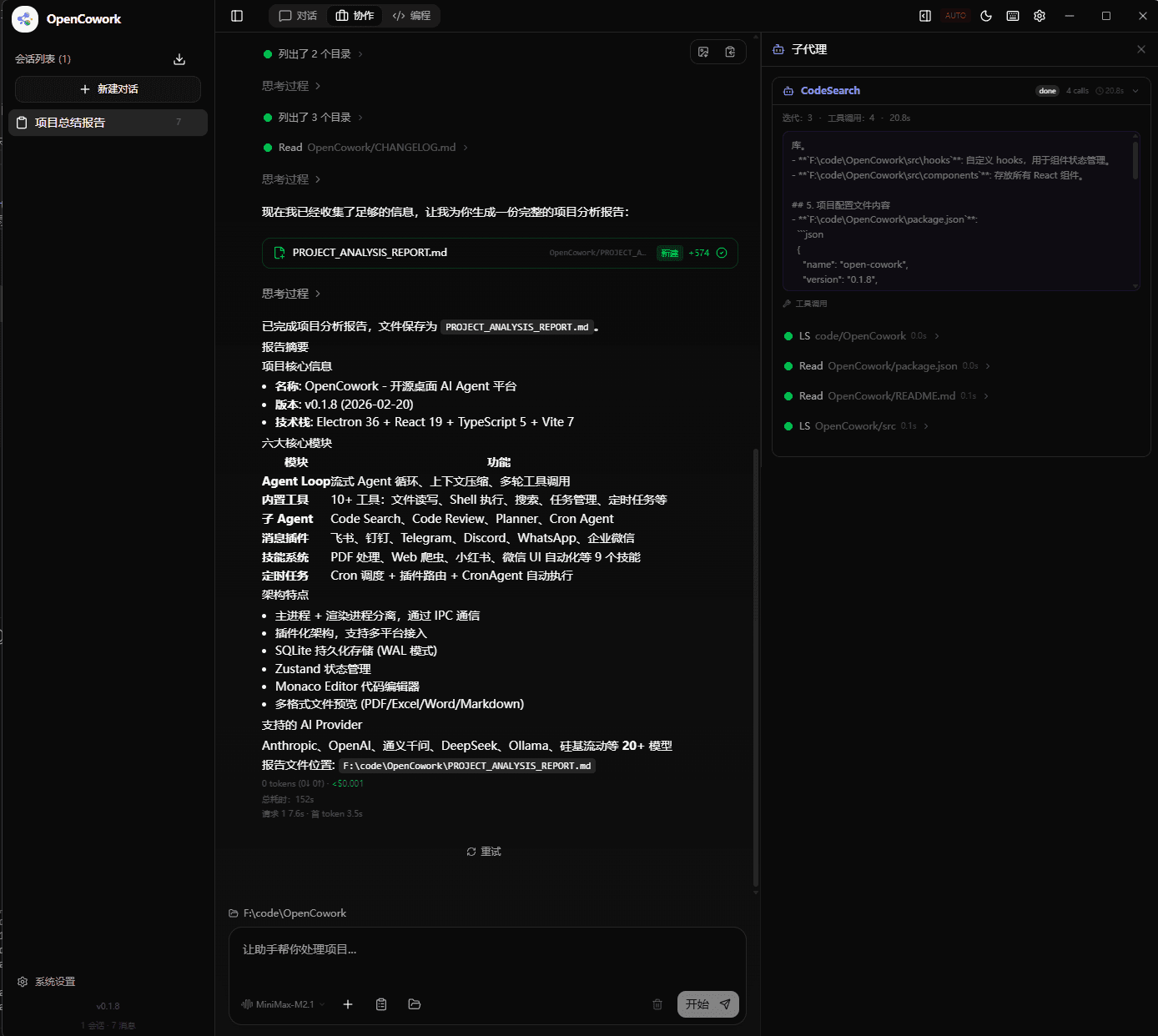1158x1036 pixels.
Task: Click the 新建对话 button
Action: [x=108, y=89]
